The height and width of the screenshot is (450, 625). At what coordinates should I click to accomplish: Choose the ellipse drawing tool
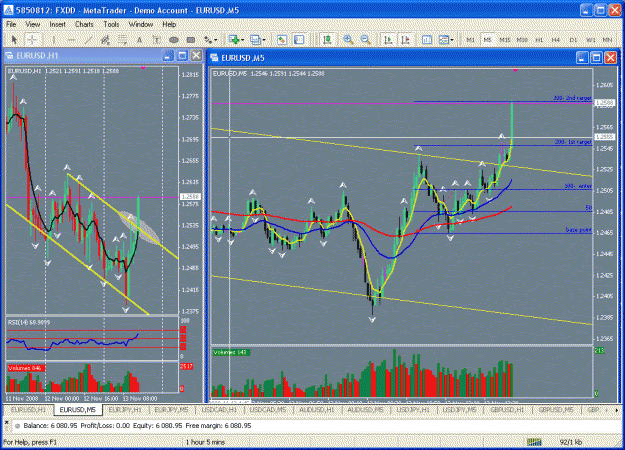(x=174, y=40)
